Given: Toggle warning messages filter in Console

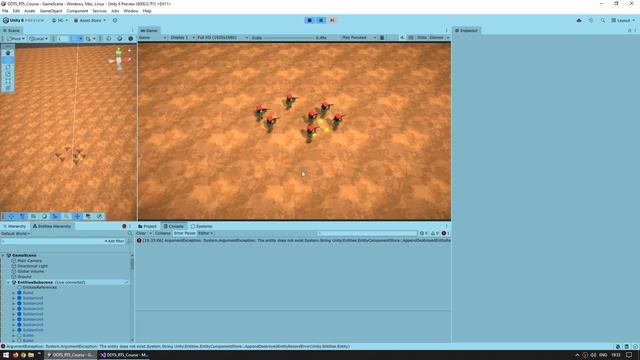Looking at the screenshot, I should [x=434, y=233].
